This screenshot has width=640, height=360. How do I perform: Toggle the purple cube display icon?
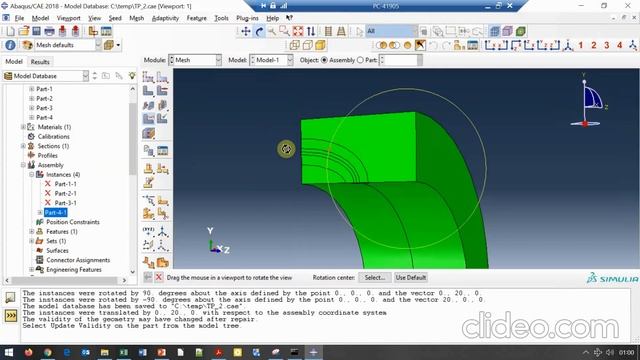click(x=507, y=31)
